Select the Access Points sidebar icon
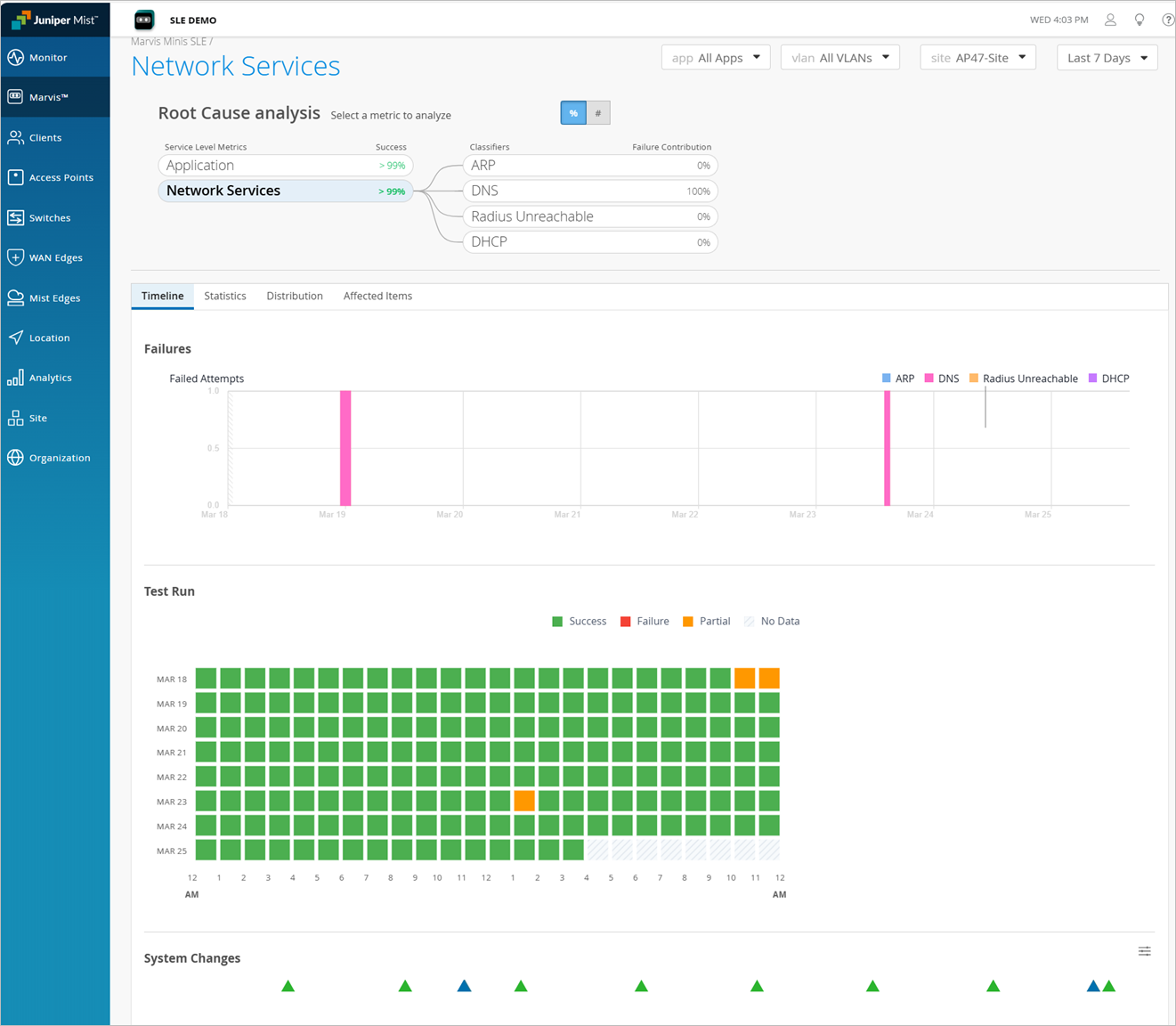 (x=15, y=177)
